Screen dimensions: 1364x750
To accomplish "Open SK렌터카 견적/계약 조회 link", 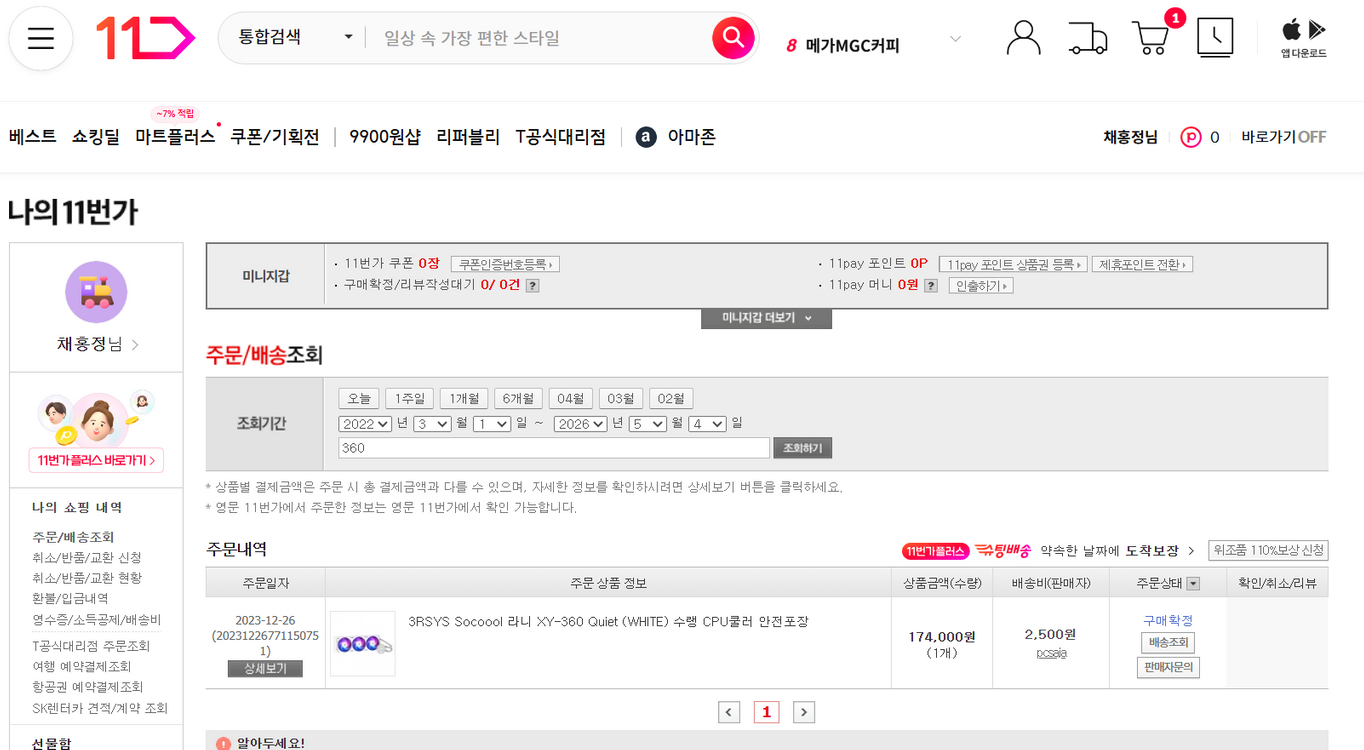I will pos(100,707).
